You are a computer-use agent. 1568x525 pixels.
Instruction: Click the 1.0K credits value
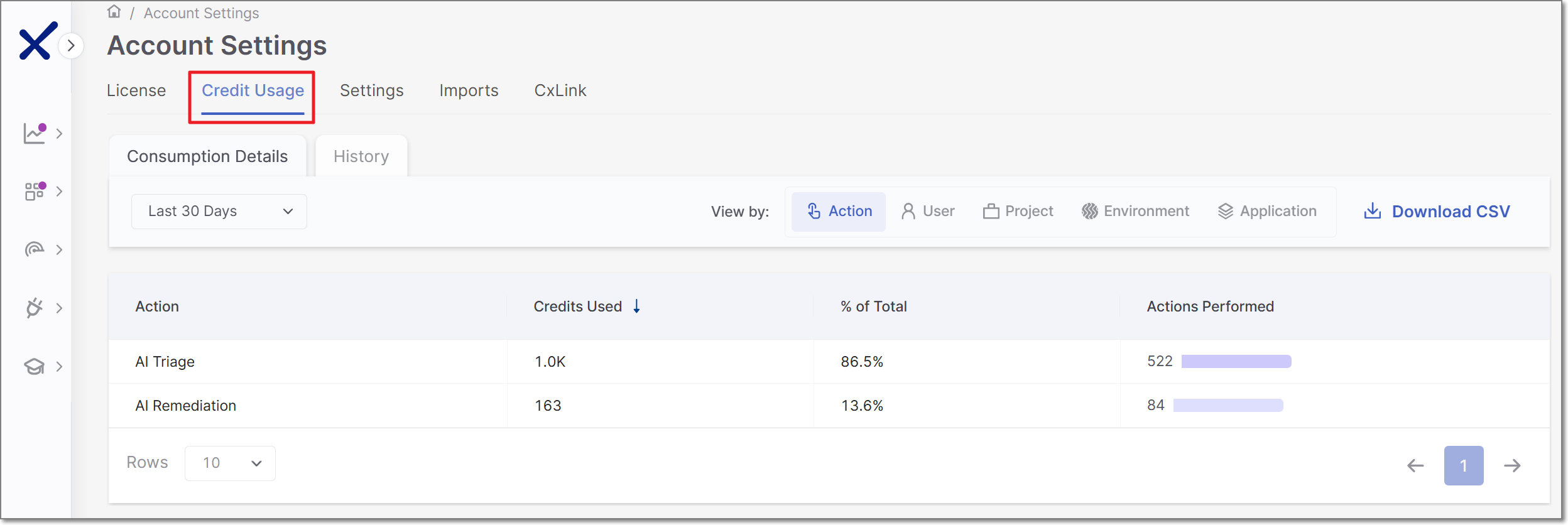pos(550,362)
